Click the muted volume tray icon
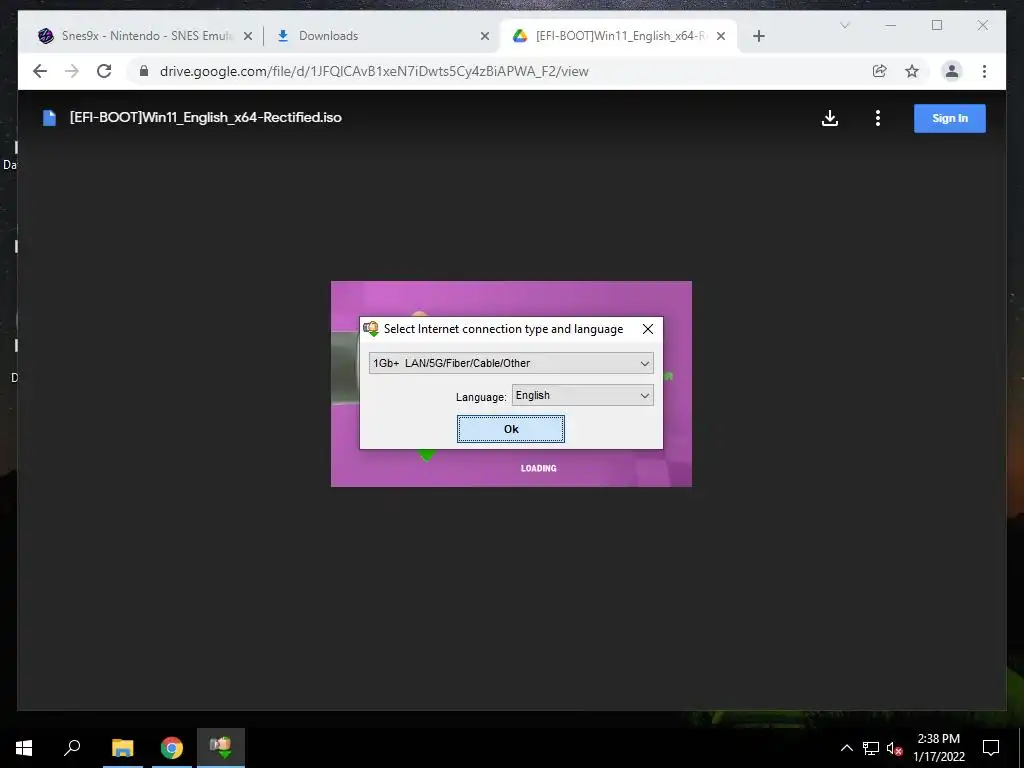Screen dimensions: 1024x768 894,748
